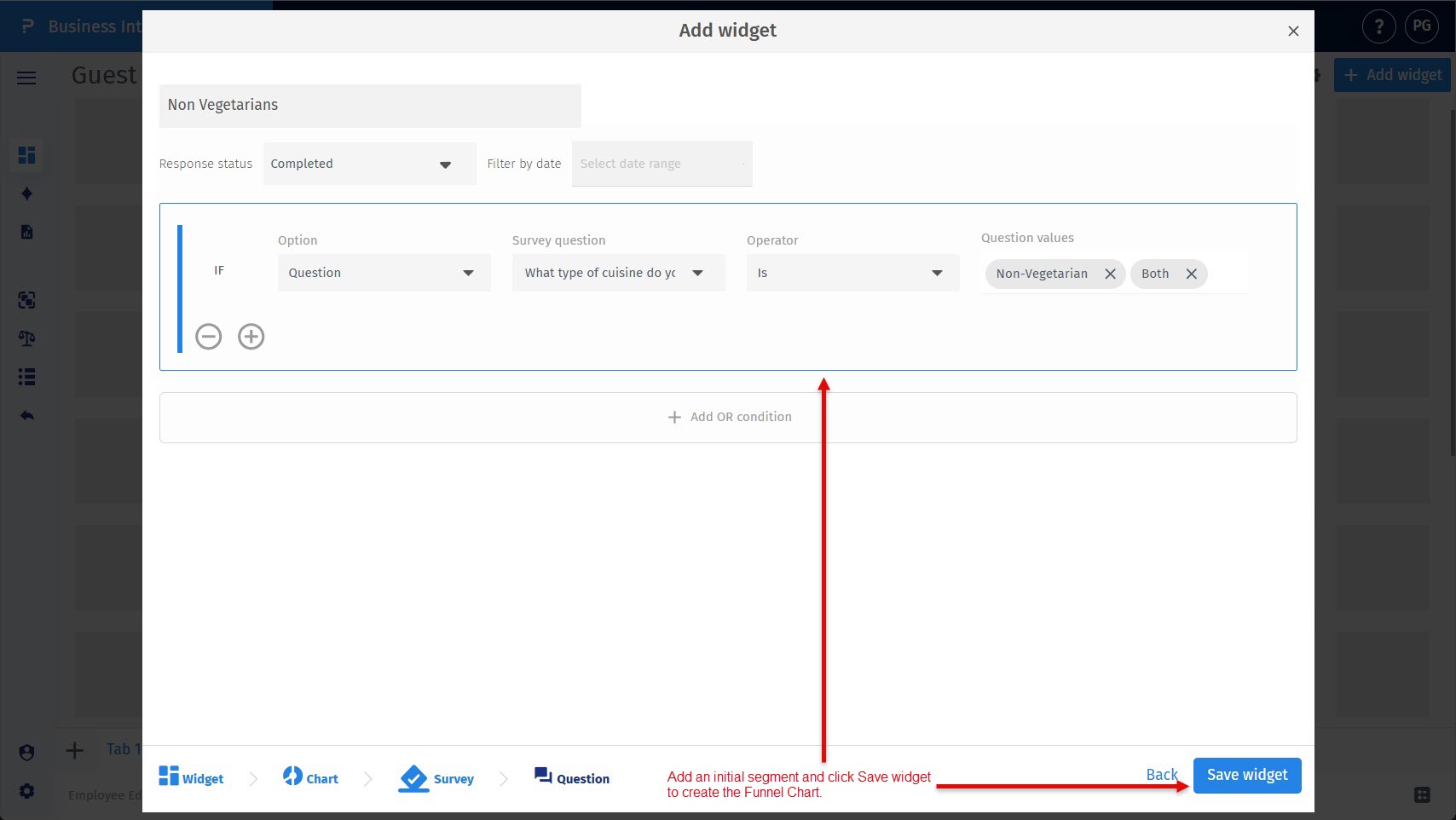
Task: Click the Back link
Action: pyautogui.click(x=1161, y=774)
